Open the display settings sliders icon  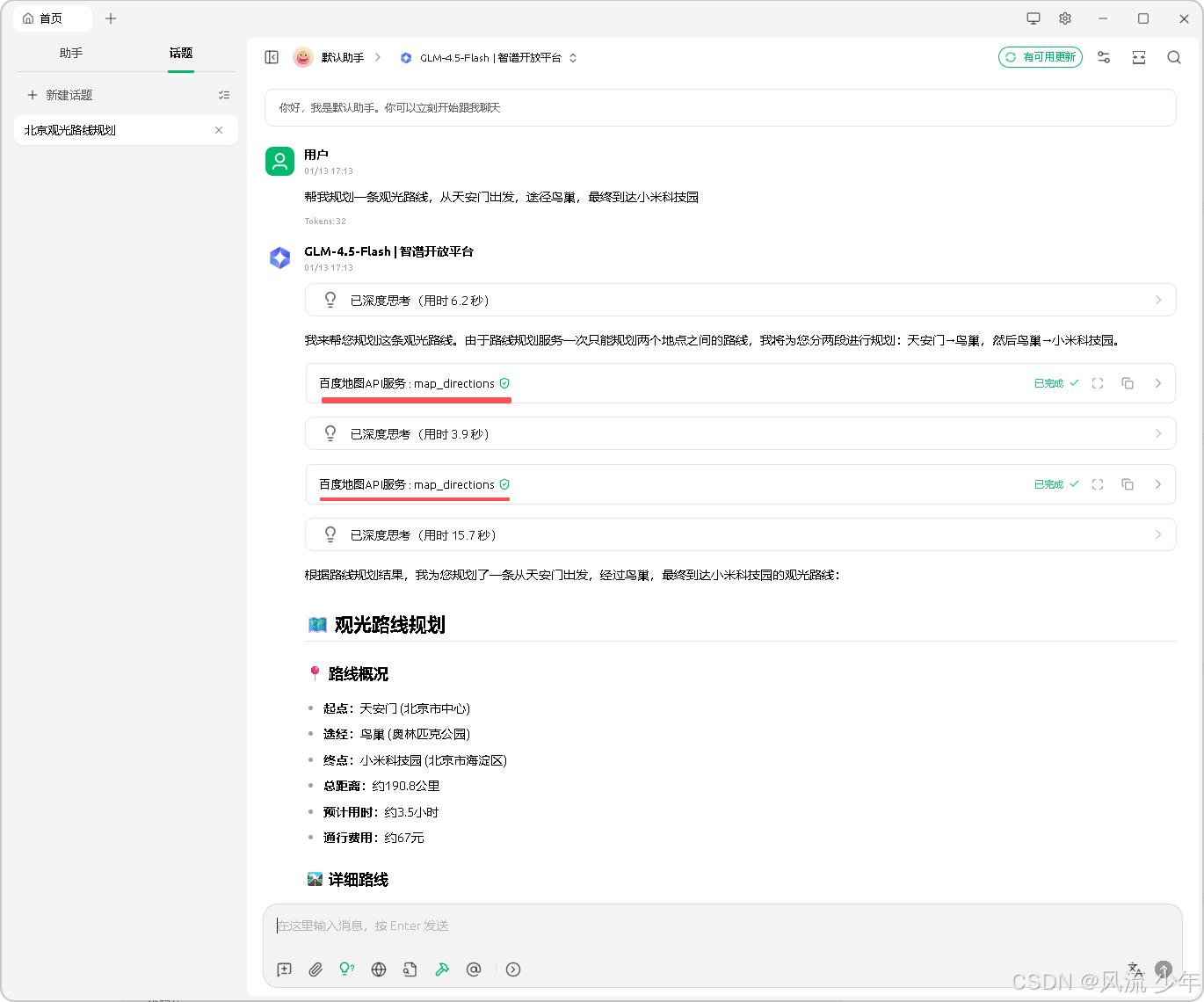coord(1104,57)
